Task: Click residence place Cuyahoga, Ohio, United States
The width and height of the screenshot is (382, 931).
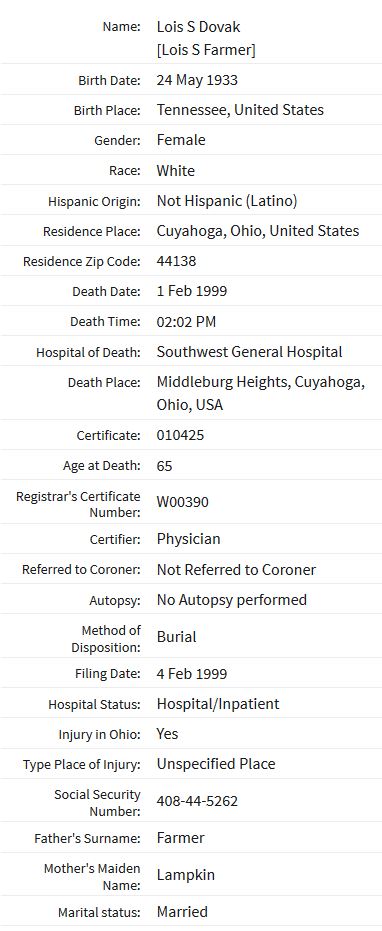Action: (258, 231)
